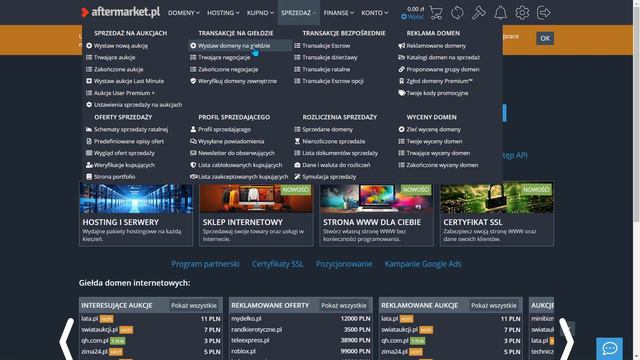This screenshot has width=640, height=360.
Task: Open the settings gear icon
Action: point(522,13)
